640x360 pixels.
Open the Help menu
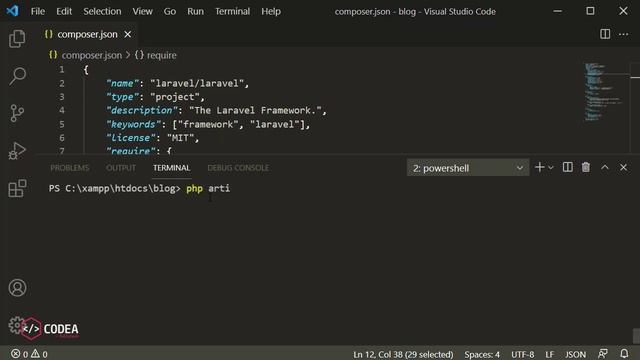click(271, 11)
